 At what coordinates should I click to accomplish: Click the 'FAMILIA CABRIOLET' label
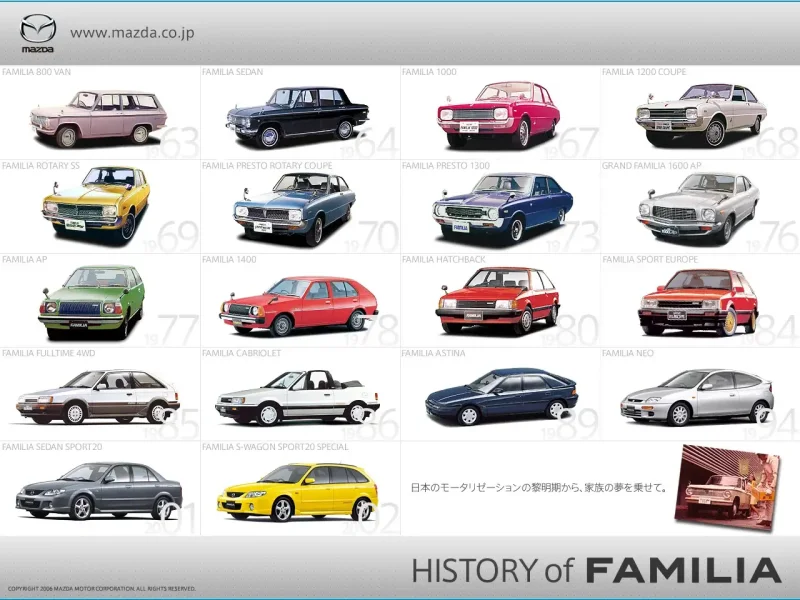tap(241, 353)
